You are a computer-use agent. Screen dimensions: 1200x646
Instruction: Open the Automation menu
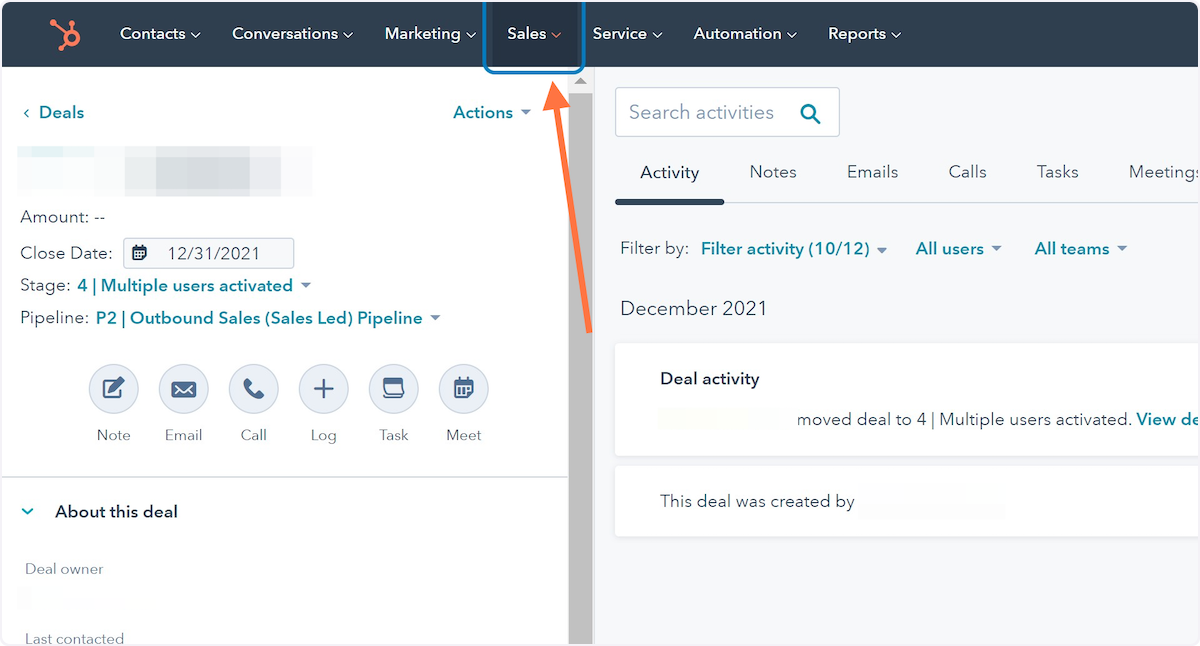[x=745, y=34]
